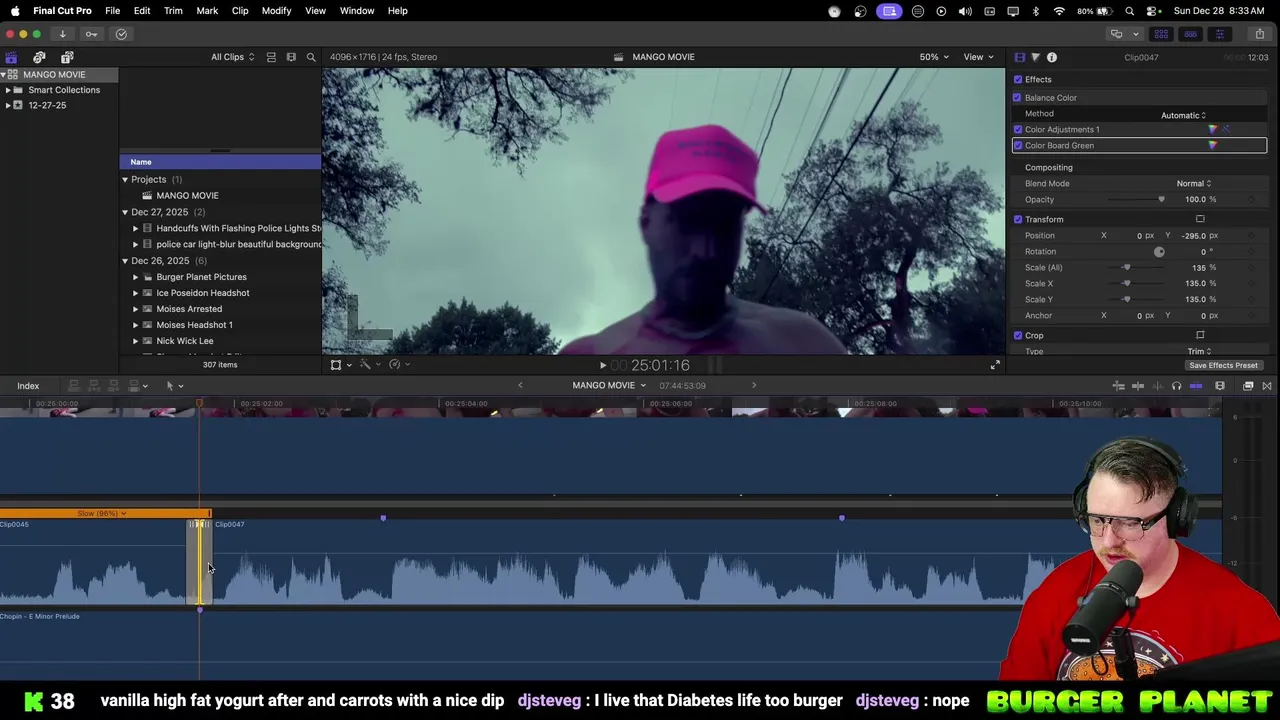Enter full screen viewer playback
Viewport: 1280px width, 720px height.
(x=994, y=365)
